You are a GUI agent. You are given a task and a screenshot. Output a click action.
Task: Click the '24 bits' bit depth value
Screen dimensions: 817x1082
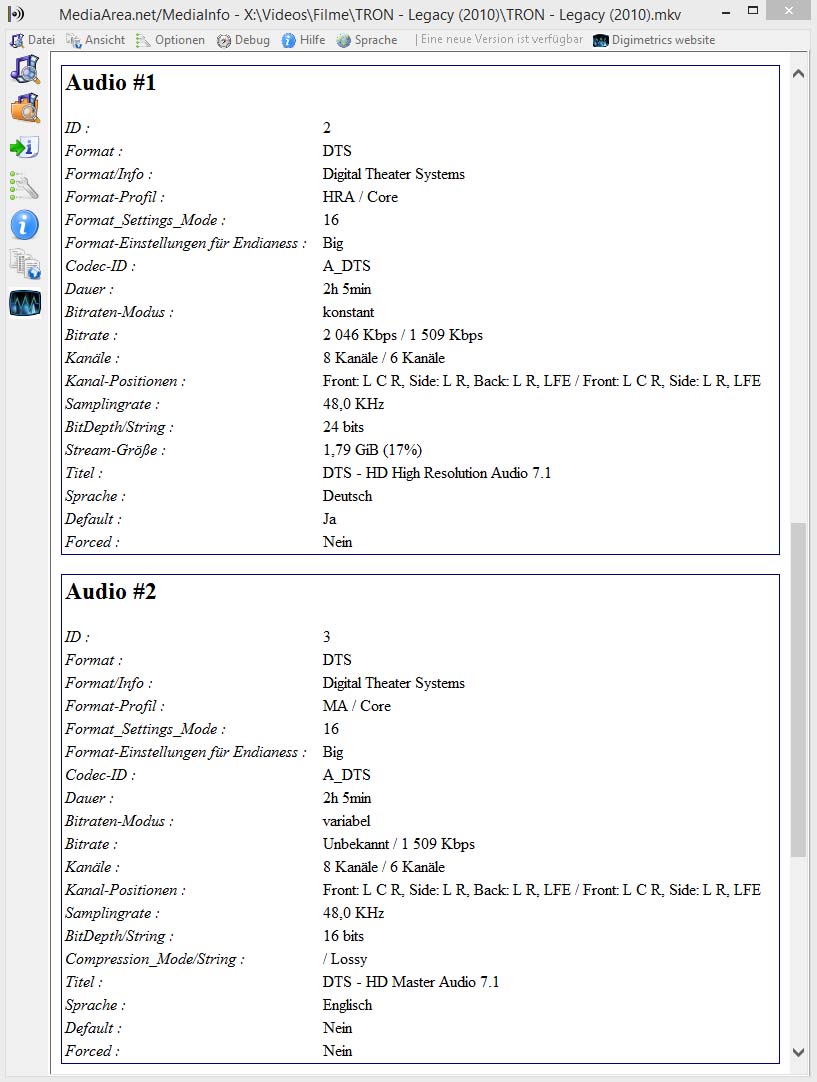(343, 427)
